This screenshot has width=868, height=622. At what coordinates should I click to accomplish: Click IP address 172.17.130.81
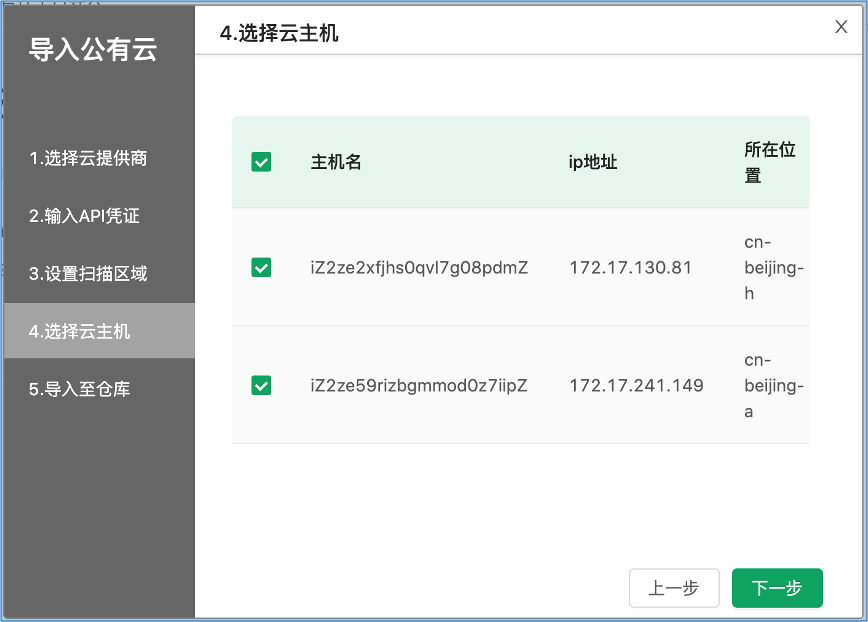pyautogui.click(x=630, y=268)
